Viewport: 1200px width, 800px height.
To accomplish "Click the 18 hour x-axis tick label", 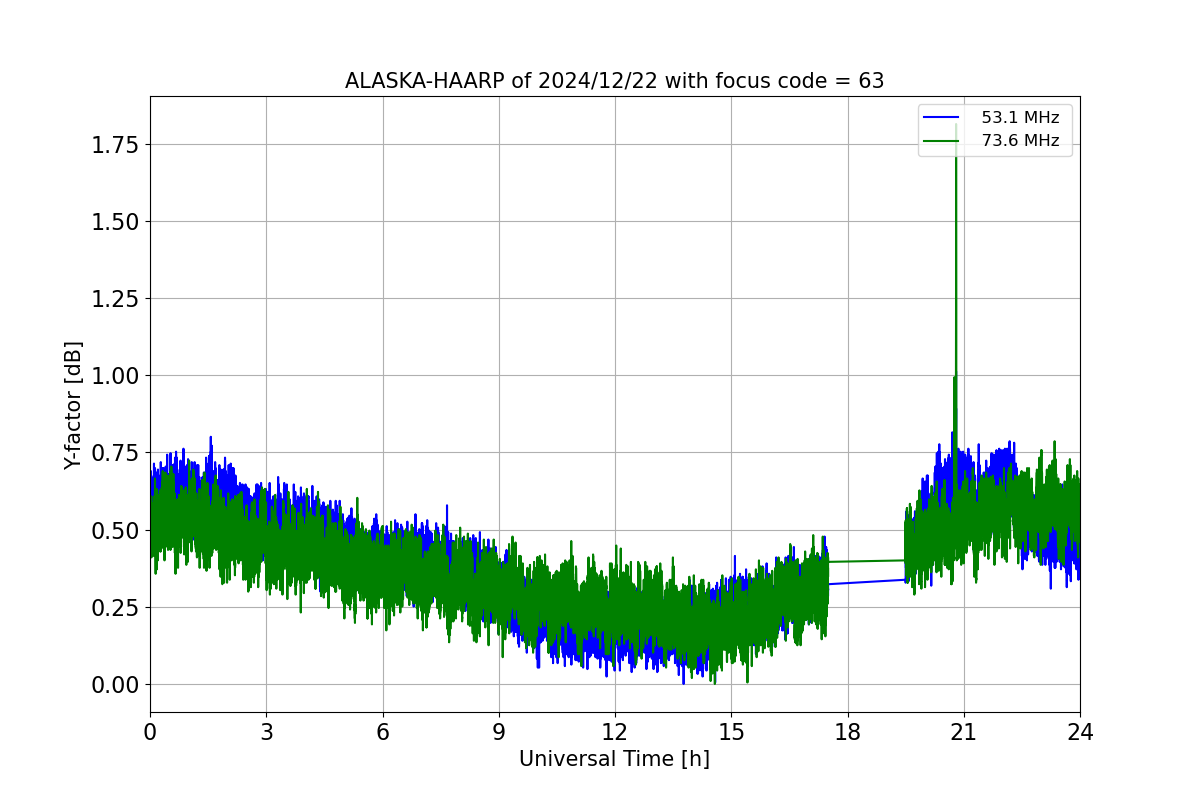I will point(848,732).
